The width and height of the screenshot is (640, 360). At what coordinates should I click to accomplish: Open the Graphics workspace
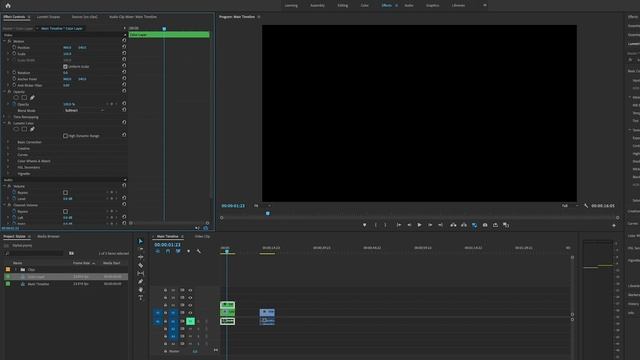[x=432, y=5]
